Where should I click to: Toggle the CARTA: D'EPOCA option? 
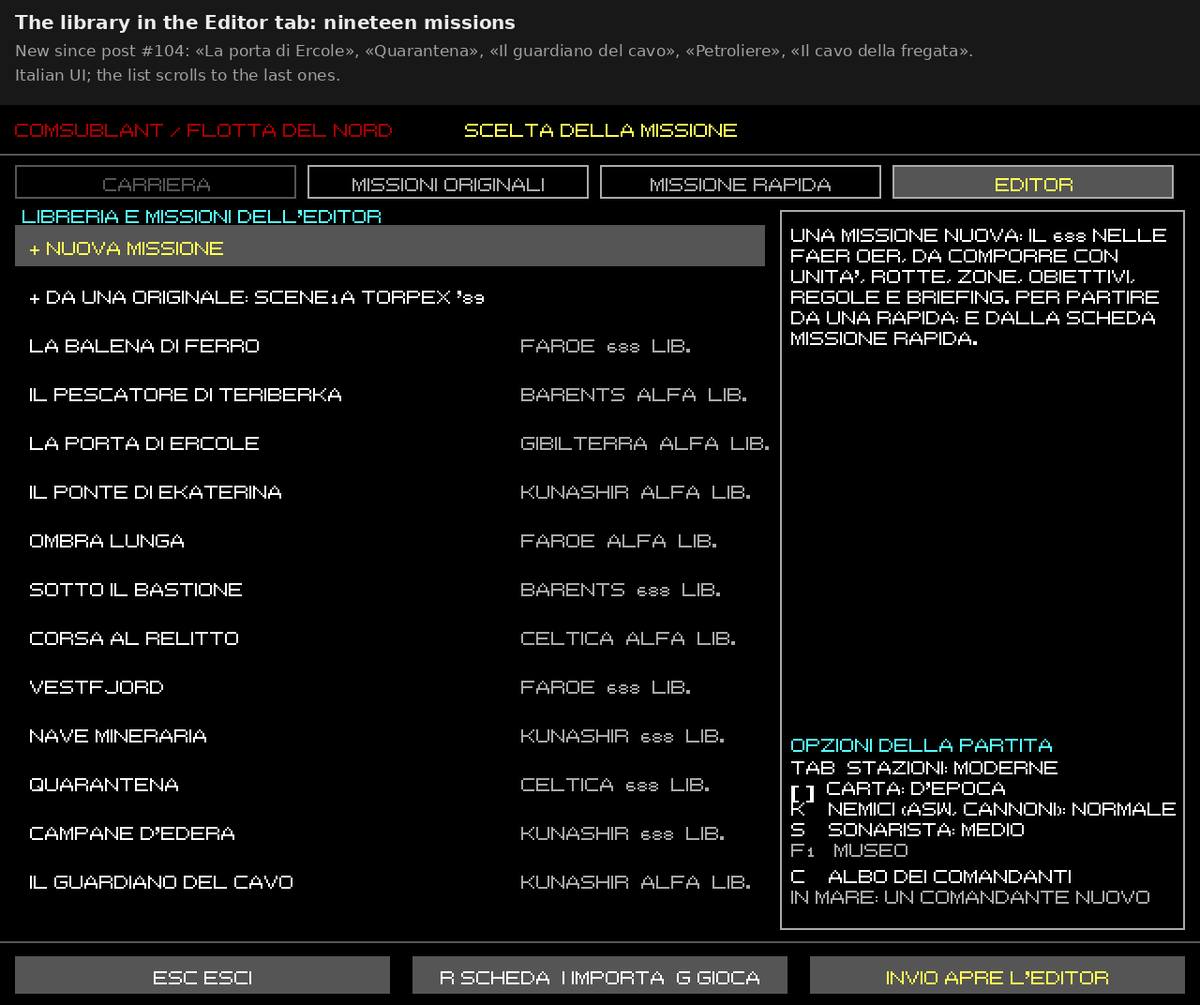tap(897, 790)
